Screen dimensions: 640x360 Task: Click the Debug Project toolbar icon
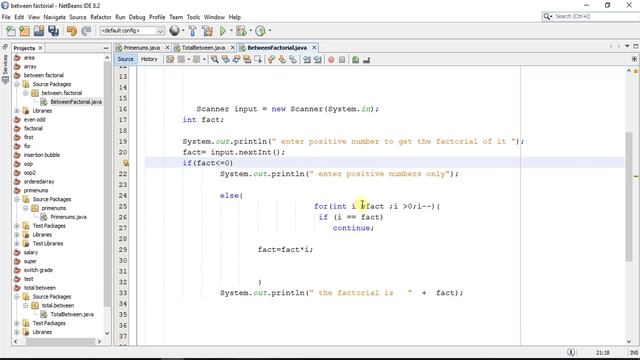click(x=241, y=31)
